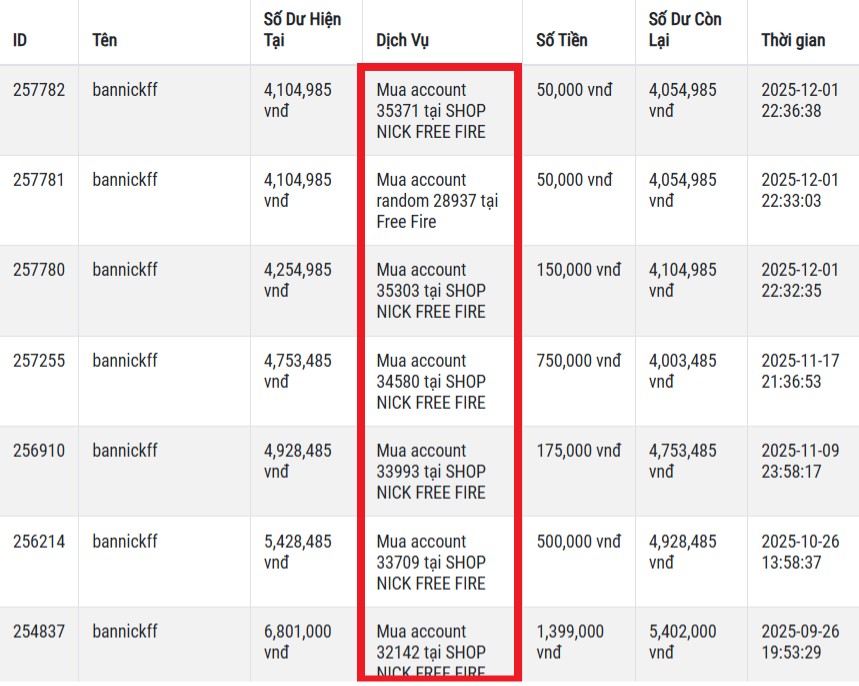Select transaction ID 257782

coord(39,90)
